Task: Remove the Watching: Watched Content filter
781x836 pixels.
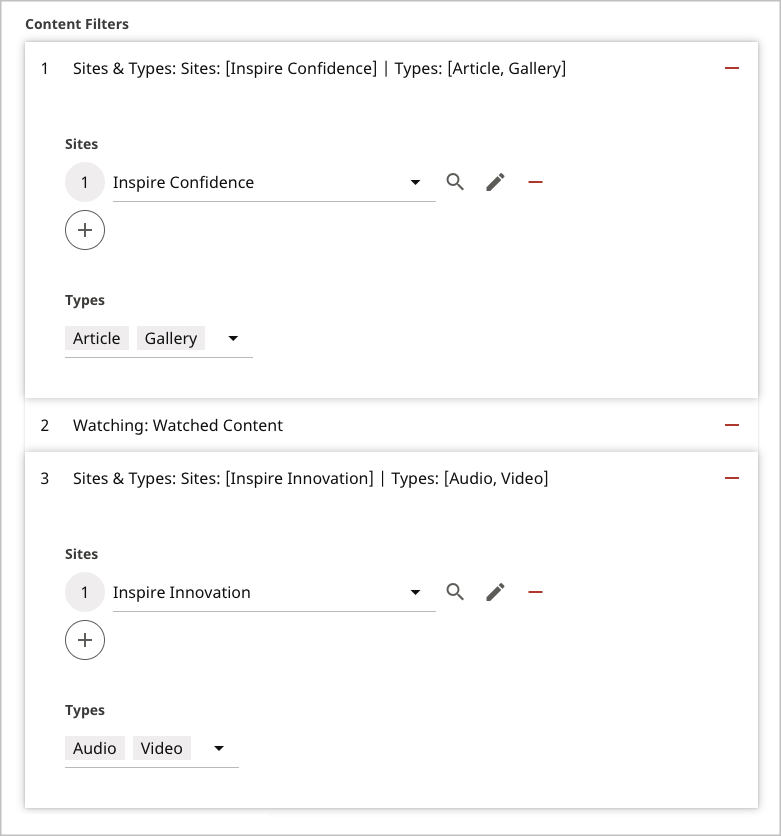Action: pos(731,425)
